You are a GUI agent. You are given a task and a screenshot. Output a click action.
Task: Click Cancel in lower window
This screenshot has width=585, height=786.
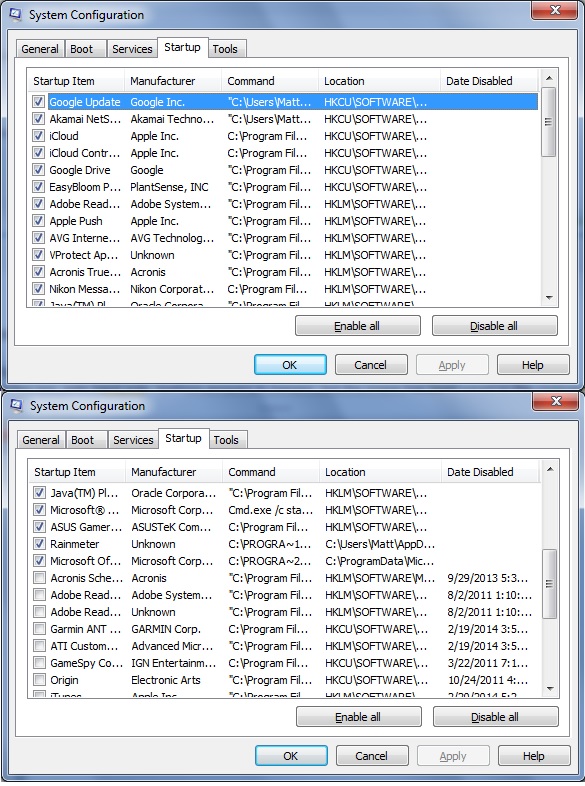tap(372, 756)
